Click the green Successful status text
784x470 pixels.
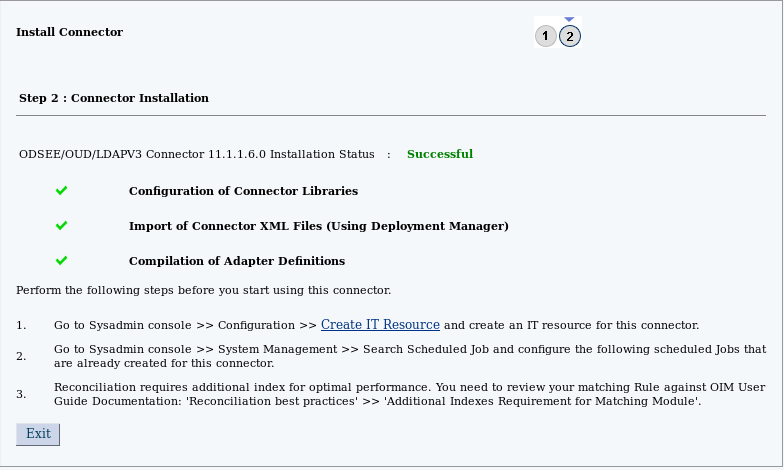pyautogui.click(x=439, y=154)
